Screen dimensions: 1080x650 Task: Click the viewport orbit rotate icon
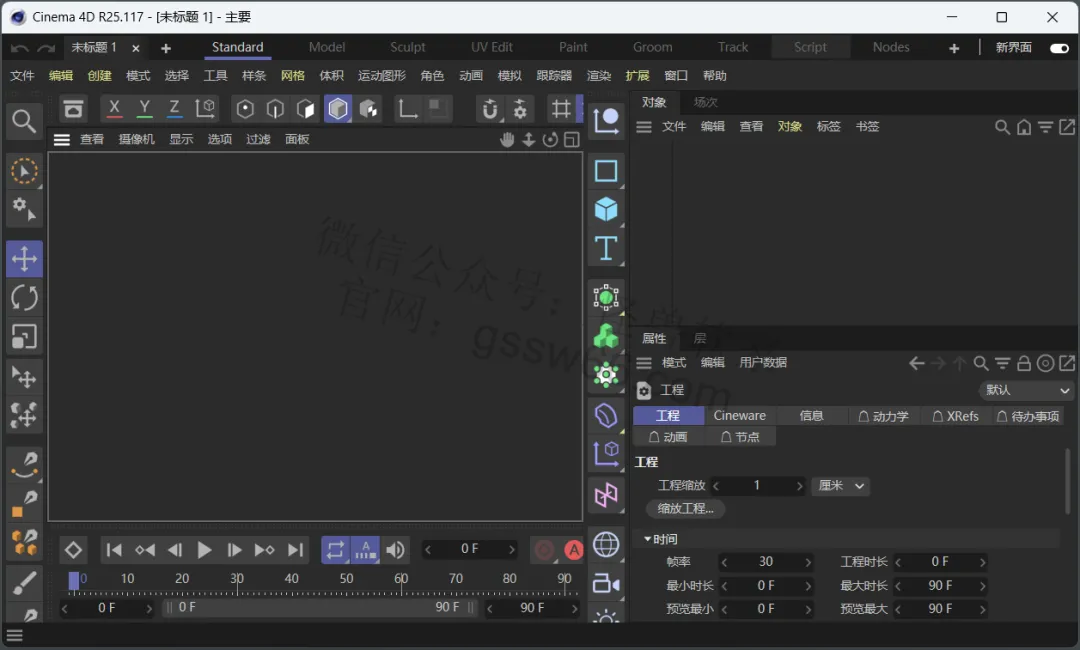click(550, 140)
